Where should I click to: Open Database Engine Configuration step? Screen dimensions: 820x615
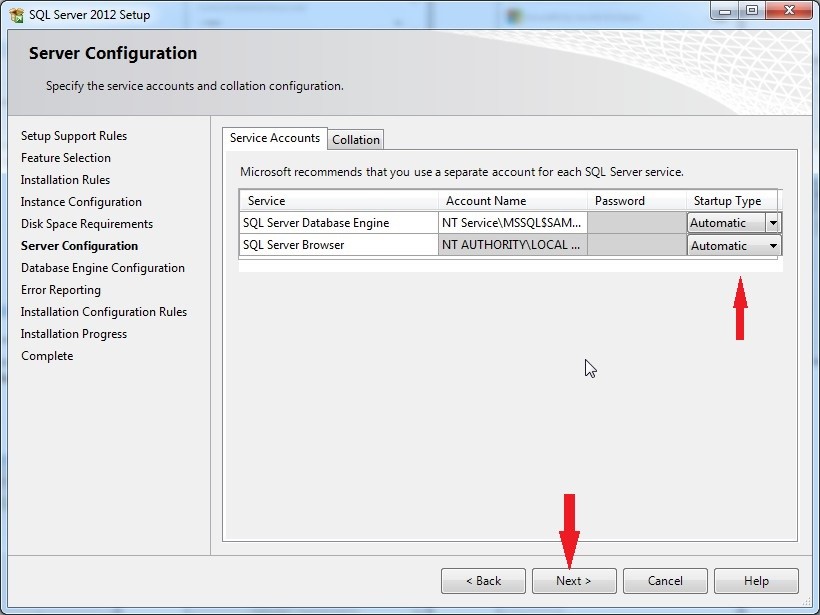click(x=103, y=267)
